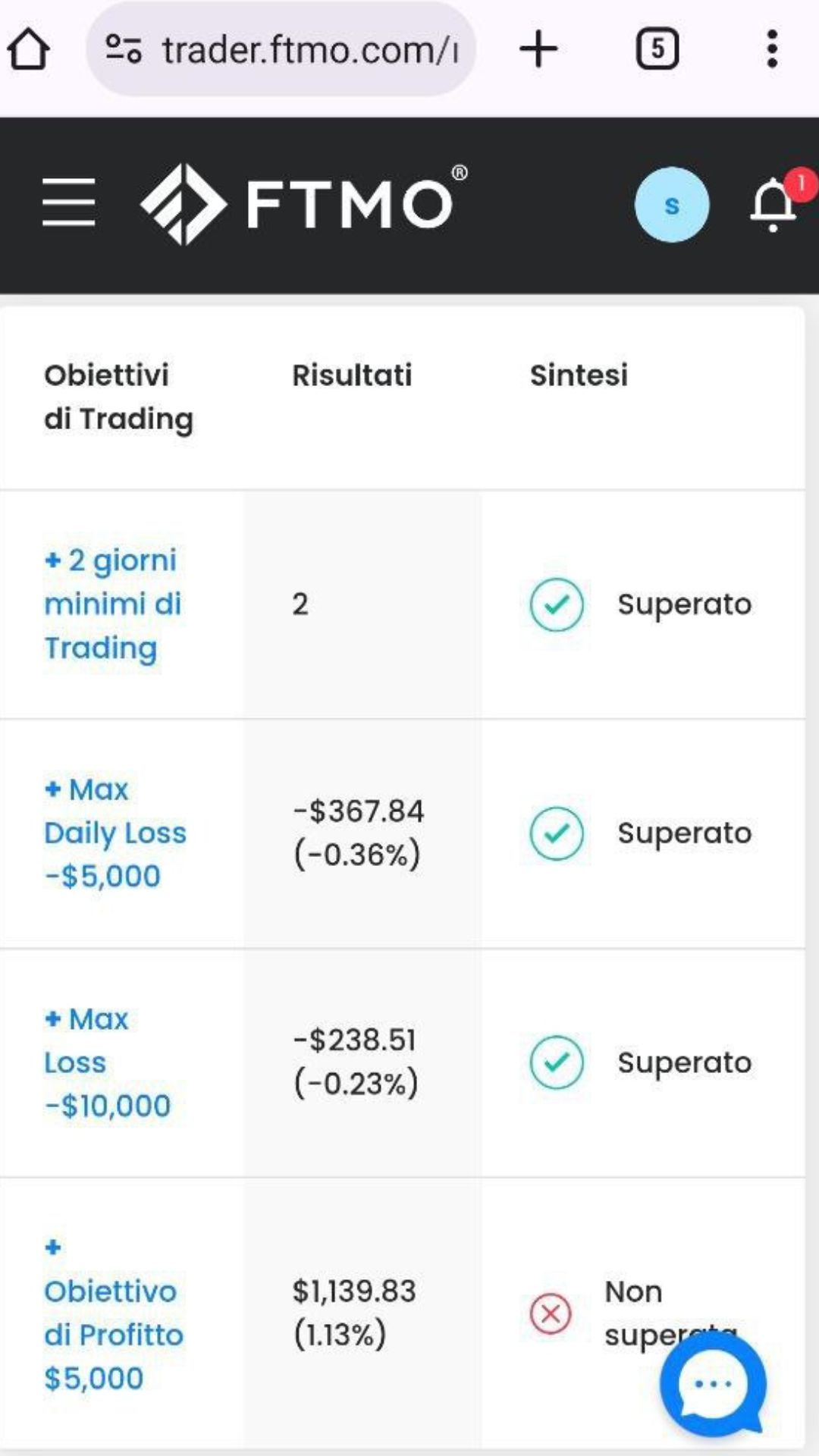Image resolution: width=819 pixels, height=1456 pixels.
Task: Open the browser three-dot menu
Action: click(x=772, y=49)
